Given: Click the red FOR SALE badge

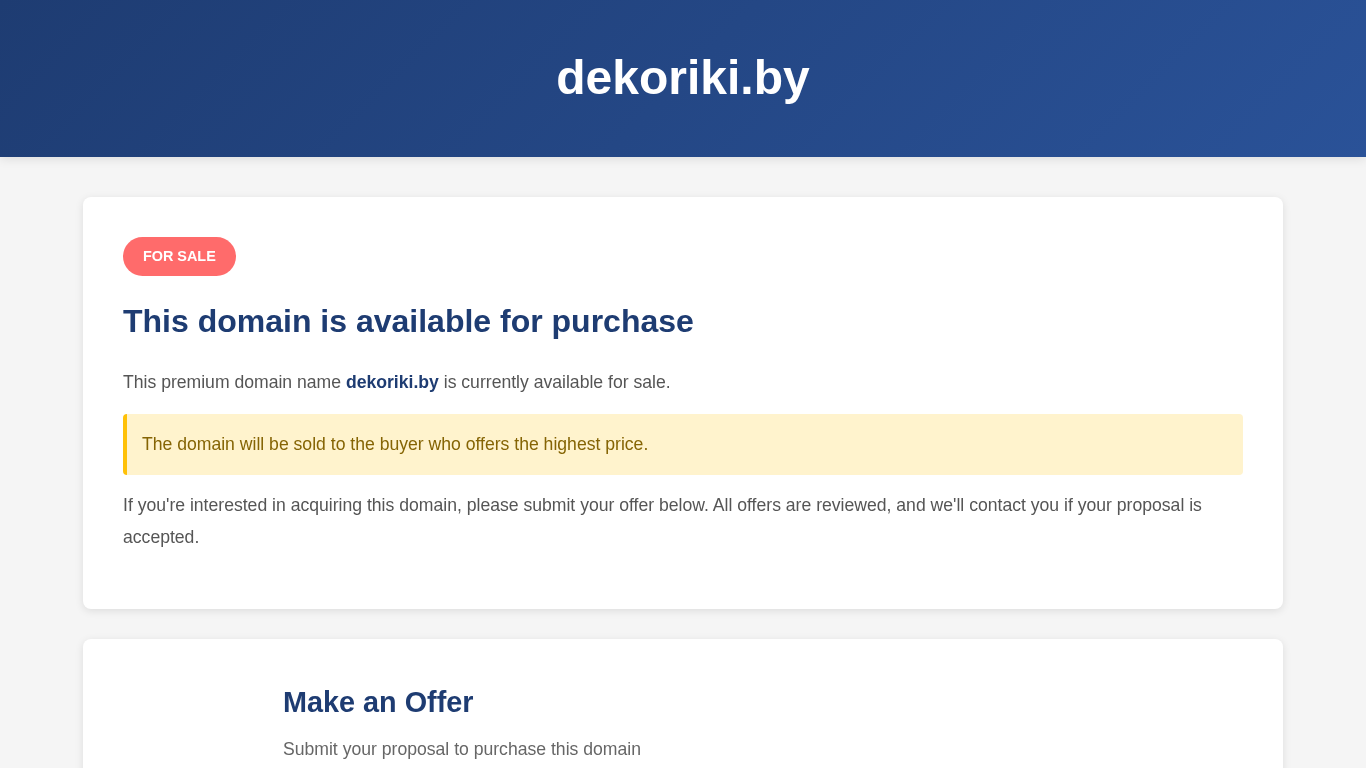Looking at the screenshot, I should tap(179, 256).
